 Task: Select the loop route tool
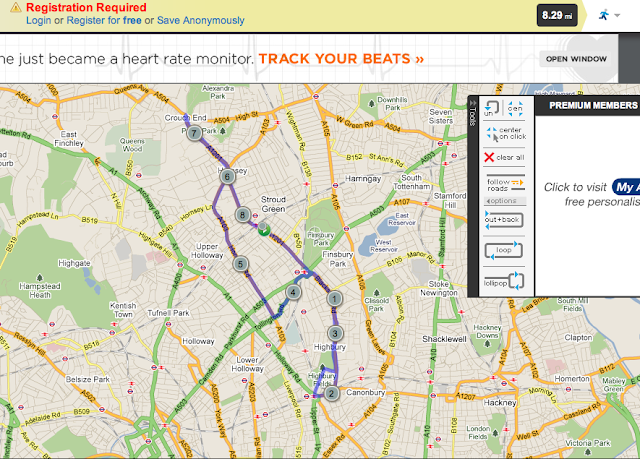click(504, 250)
